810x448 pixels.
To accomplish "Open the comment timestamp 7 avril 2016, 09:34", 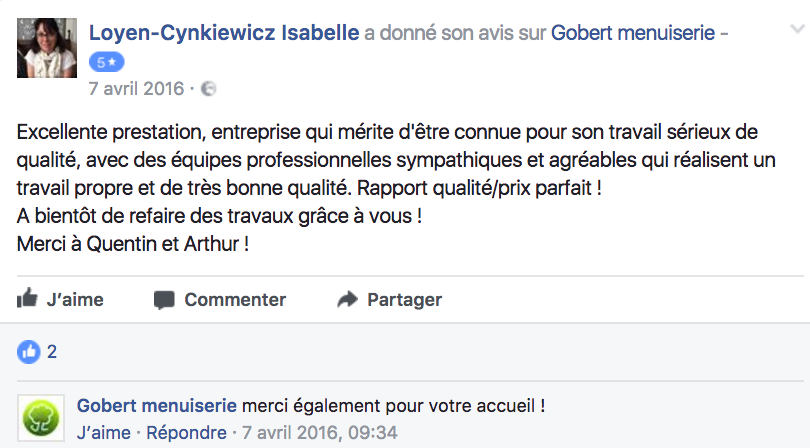I will [x=320, y=432].
